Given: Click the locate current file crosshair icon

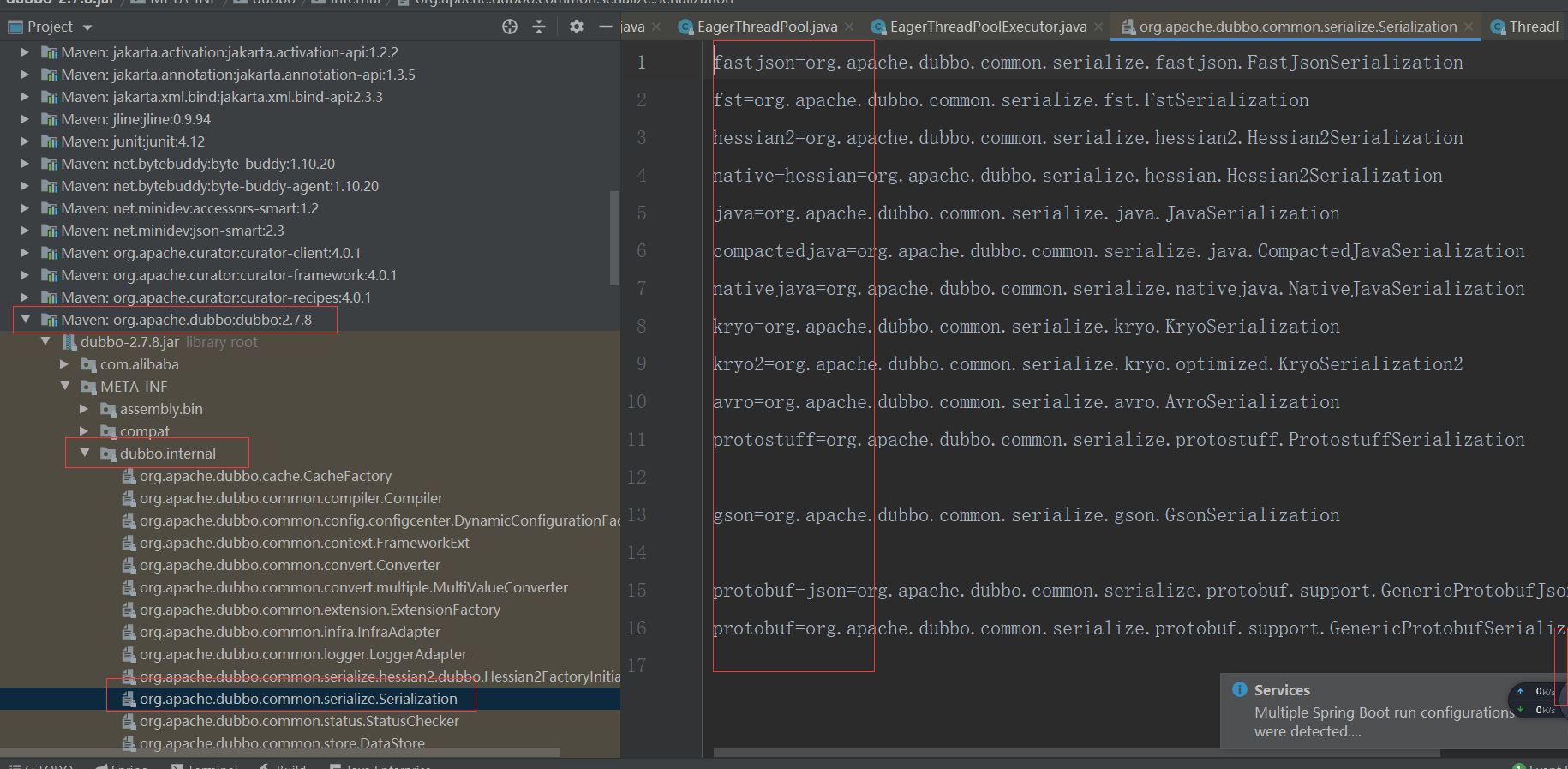Looking at the screenshot, I should click(x=510, y=27).
